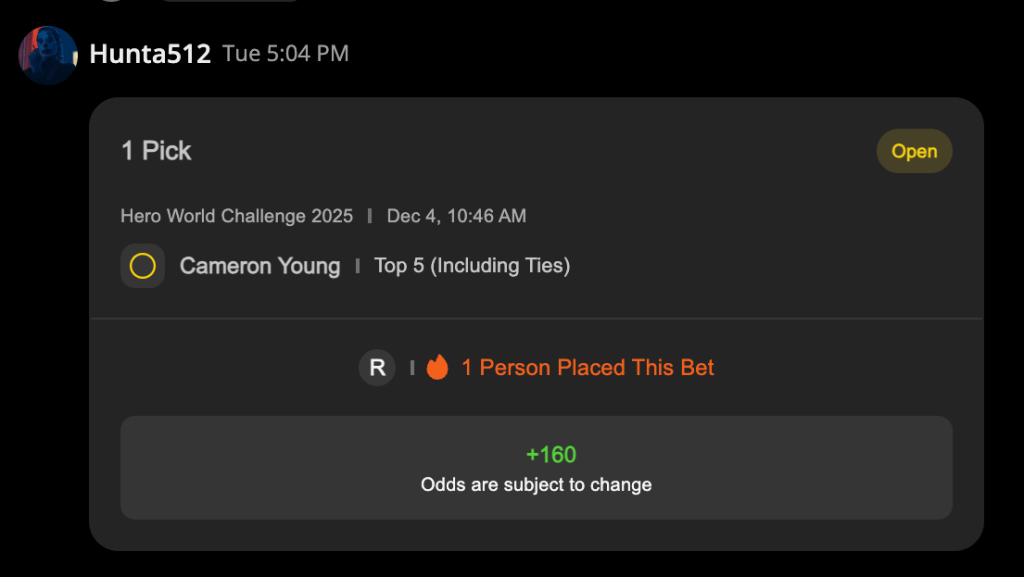Viewport: 1024px width, 577px height.
Task: Open 1 Person Placed This Bet
Action: pyautogui.click(x=588, y=367)
